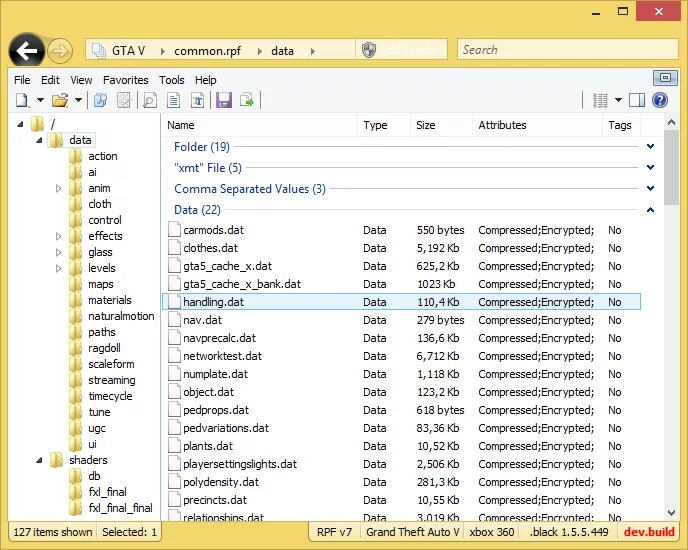Click the Forward navigation arrow
The height and width of the screenshot is (550, 688).
coord(60,51)
